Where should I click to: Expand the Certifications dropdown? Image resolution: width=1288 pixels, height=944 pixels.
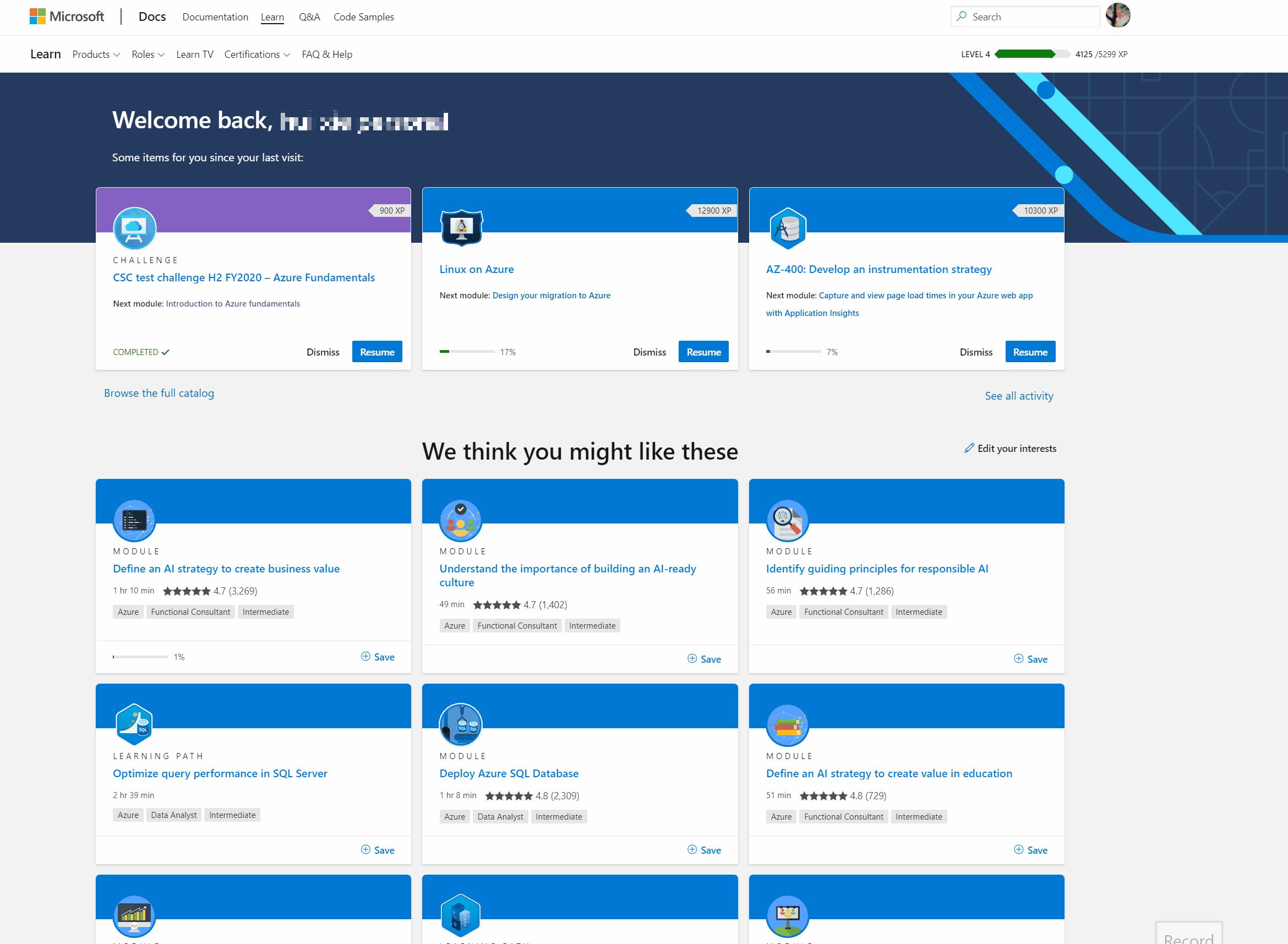coord(257,54)
